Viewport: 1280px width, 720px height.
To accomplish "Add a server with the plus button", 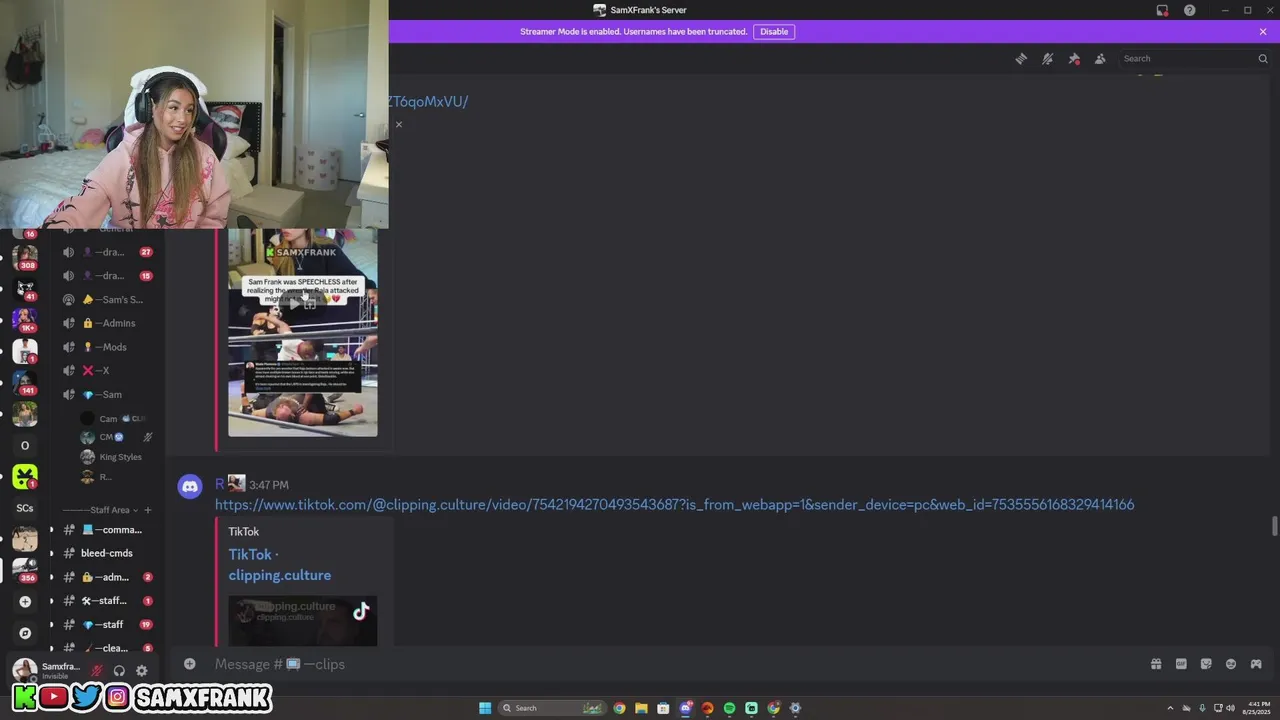I will pos(25,602).
